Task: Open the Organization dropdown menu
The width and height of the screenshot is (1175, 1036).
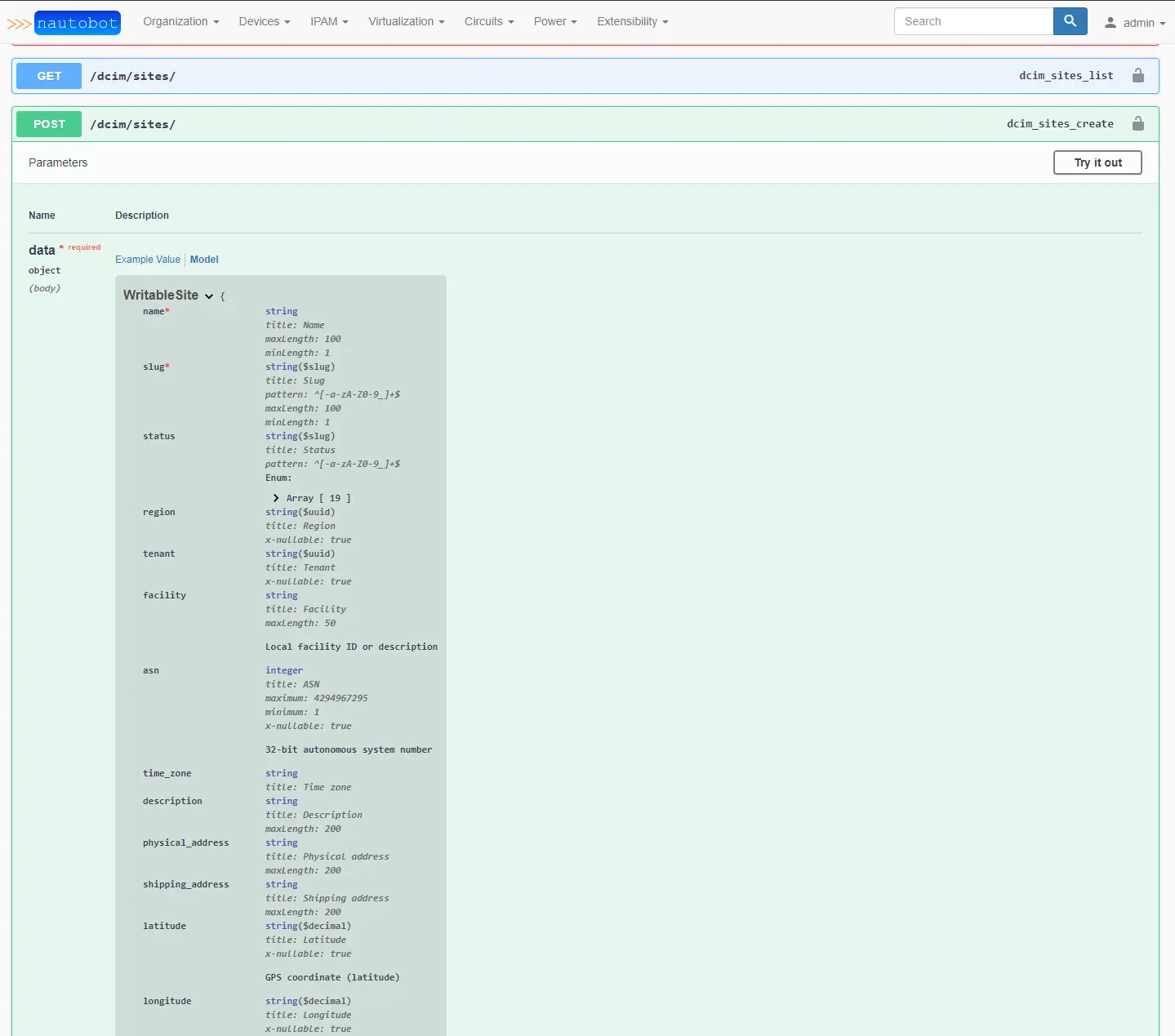Action: 180,21
